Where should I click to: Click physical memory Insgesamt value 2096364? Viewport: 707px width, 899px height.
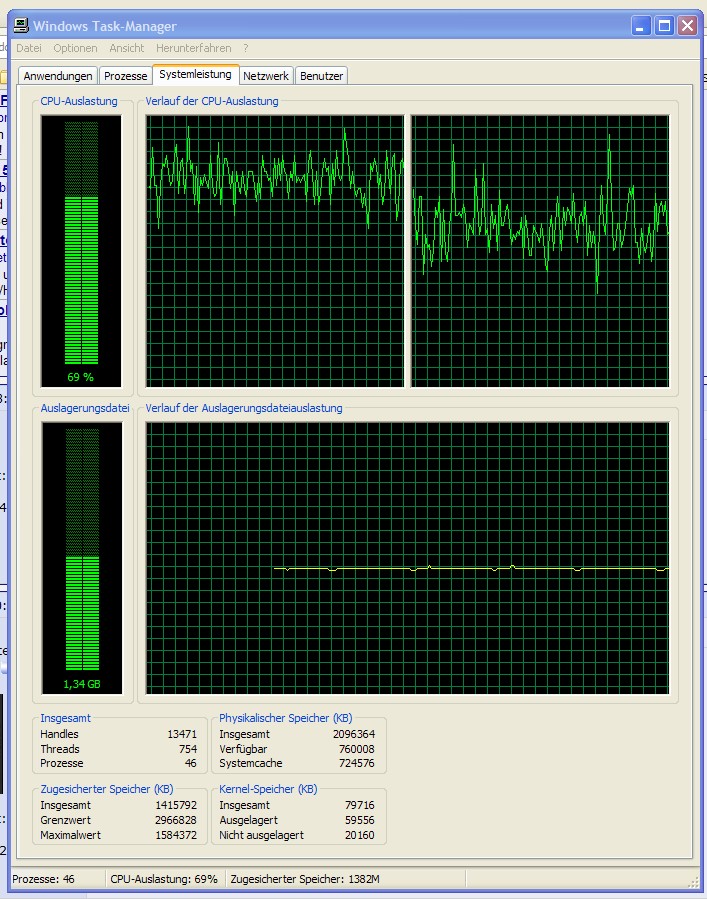coord(354,734)
